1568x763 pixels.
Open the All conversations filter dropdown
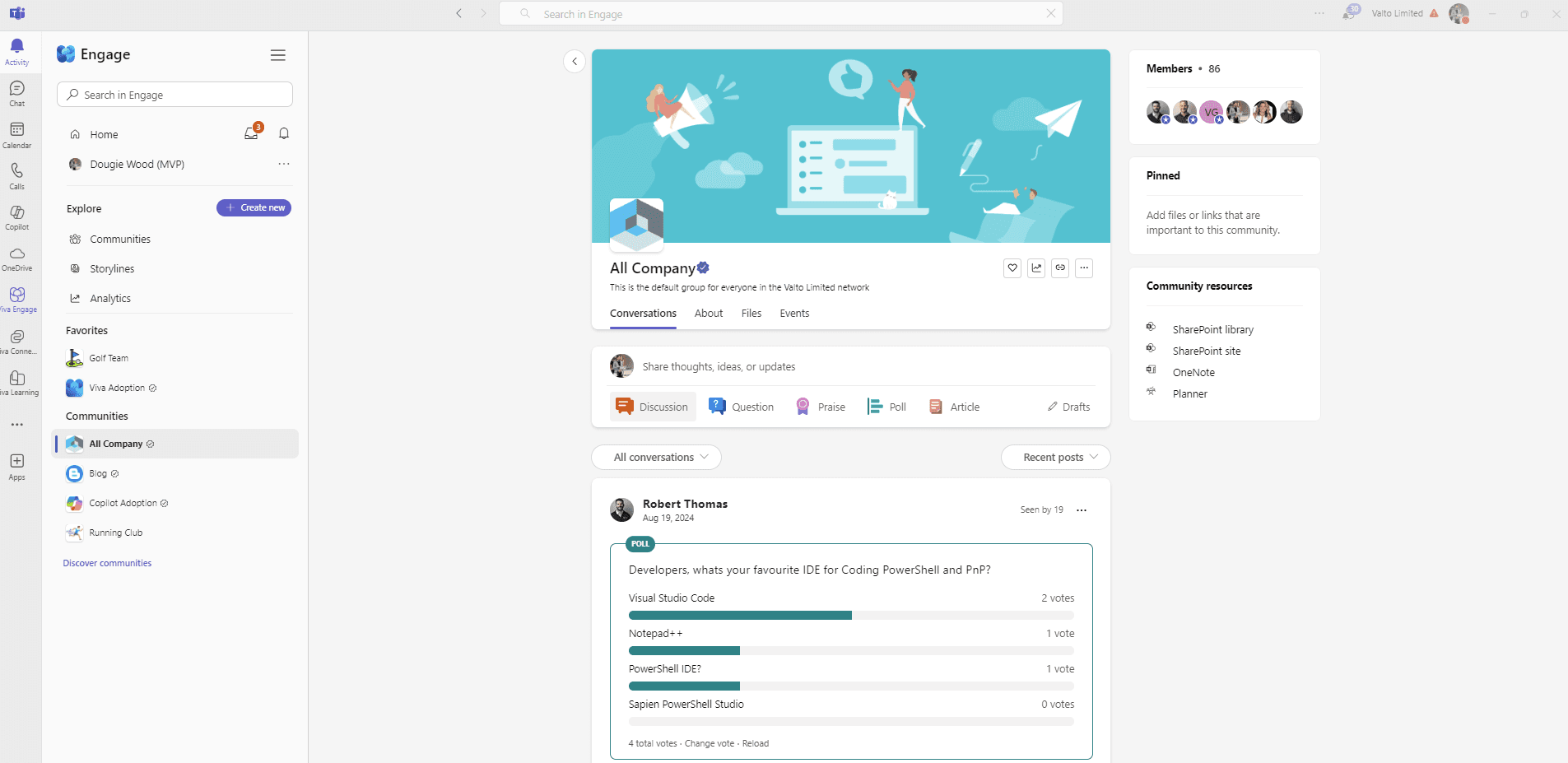[x=656, y=458]
